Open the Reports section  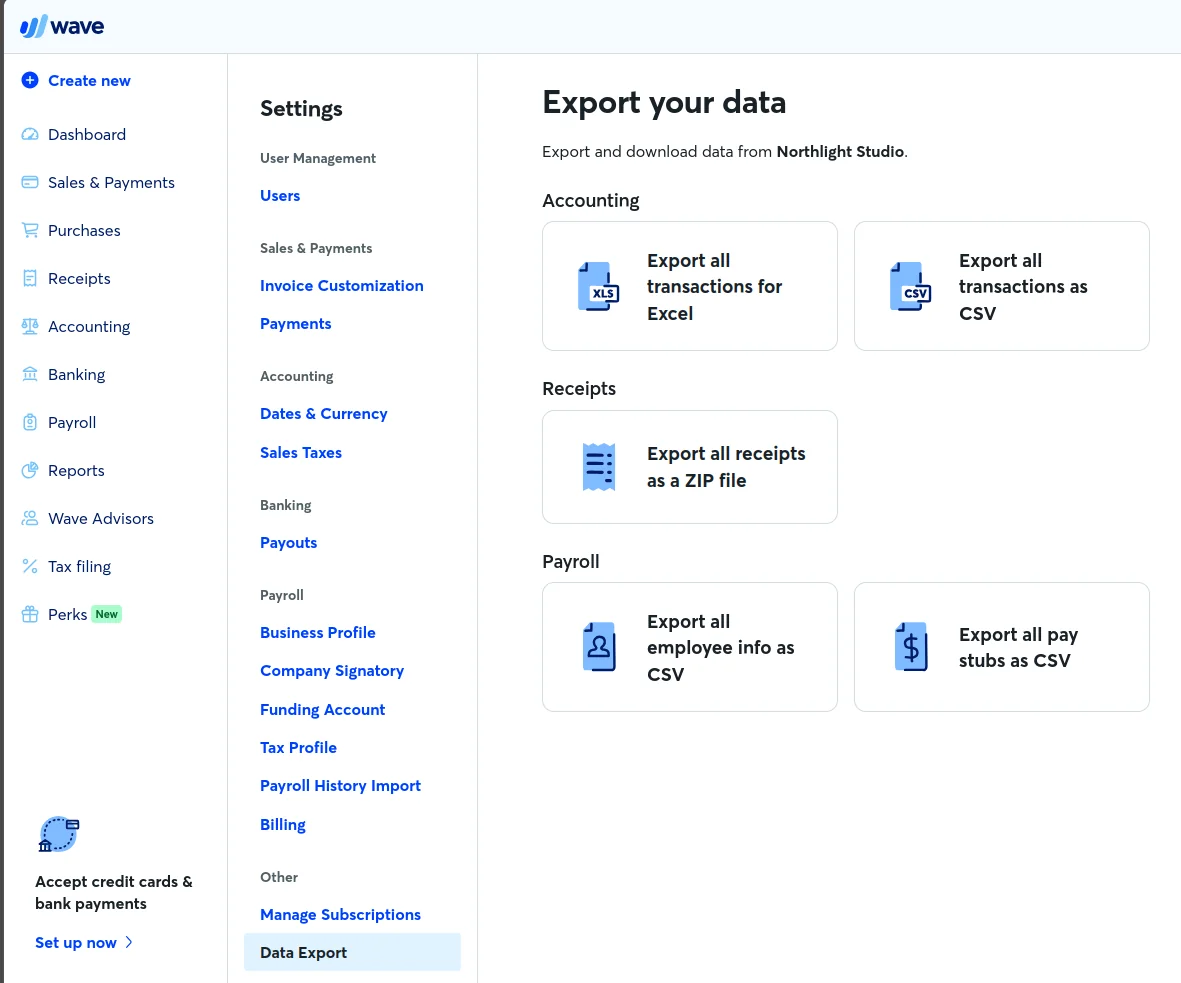click(x=76, y=471)
